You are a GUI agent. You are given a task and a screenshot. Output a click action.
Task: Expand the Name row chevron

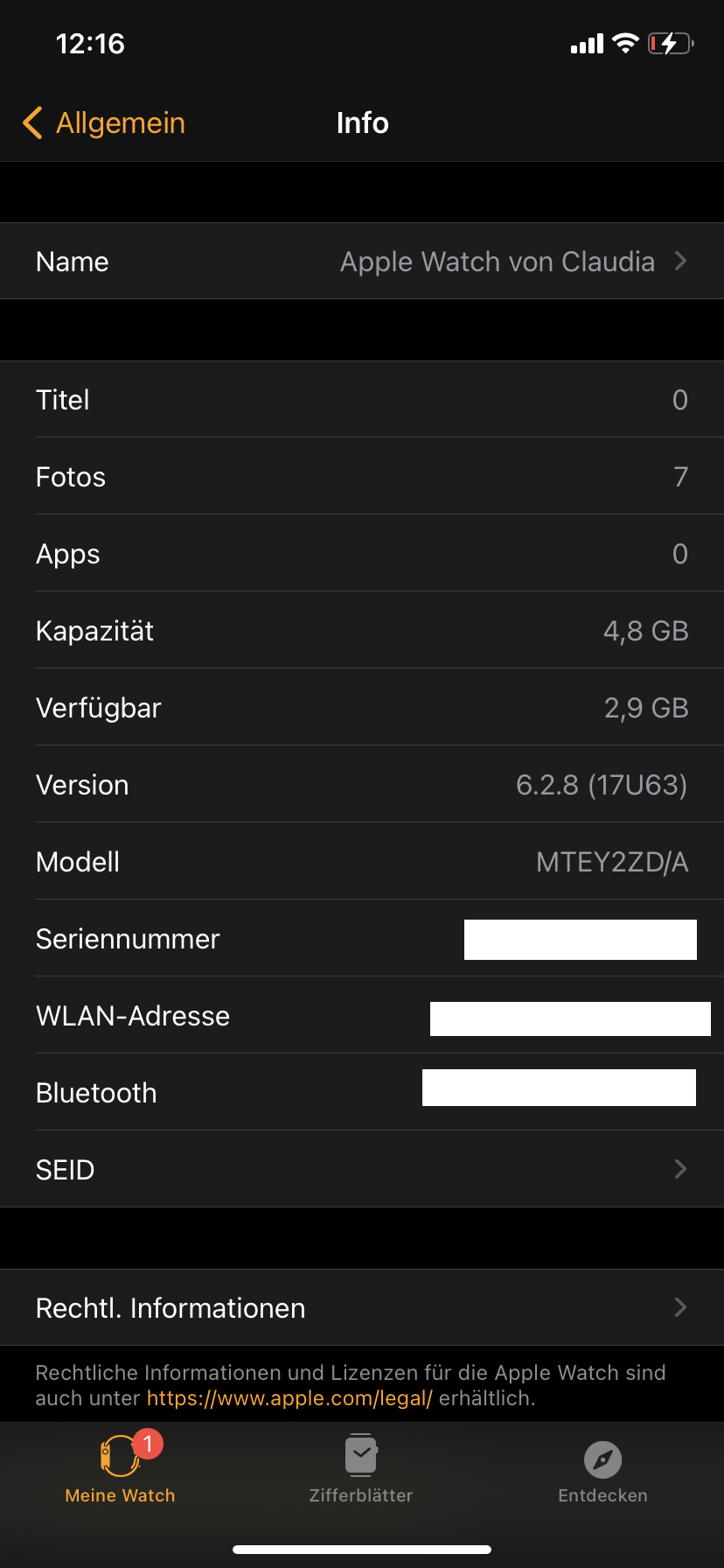(681, 261)
